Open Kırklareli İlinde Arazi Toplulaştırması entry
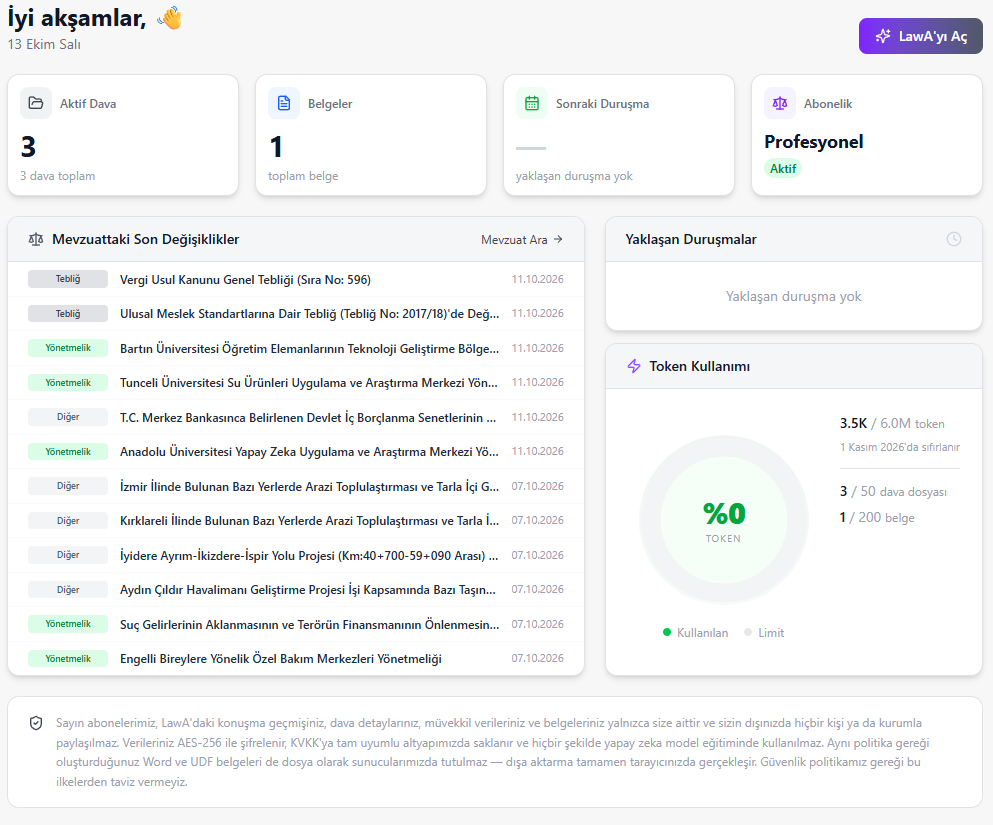993x825 pixels. pos(296,520)
